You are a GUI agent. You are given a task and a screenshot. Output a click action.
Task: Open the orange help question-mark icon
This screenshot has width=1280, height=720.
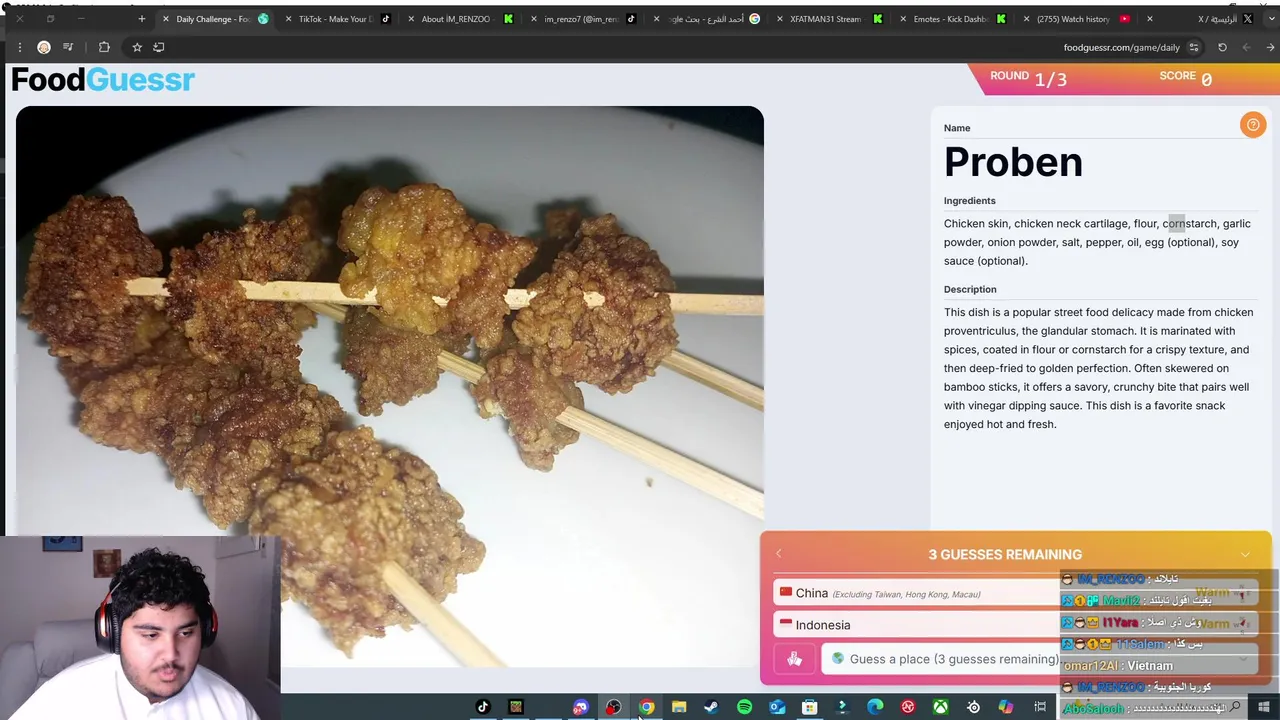coord(1252,125)
